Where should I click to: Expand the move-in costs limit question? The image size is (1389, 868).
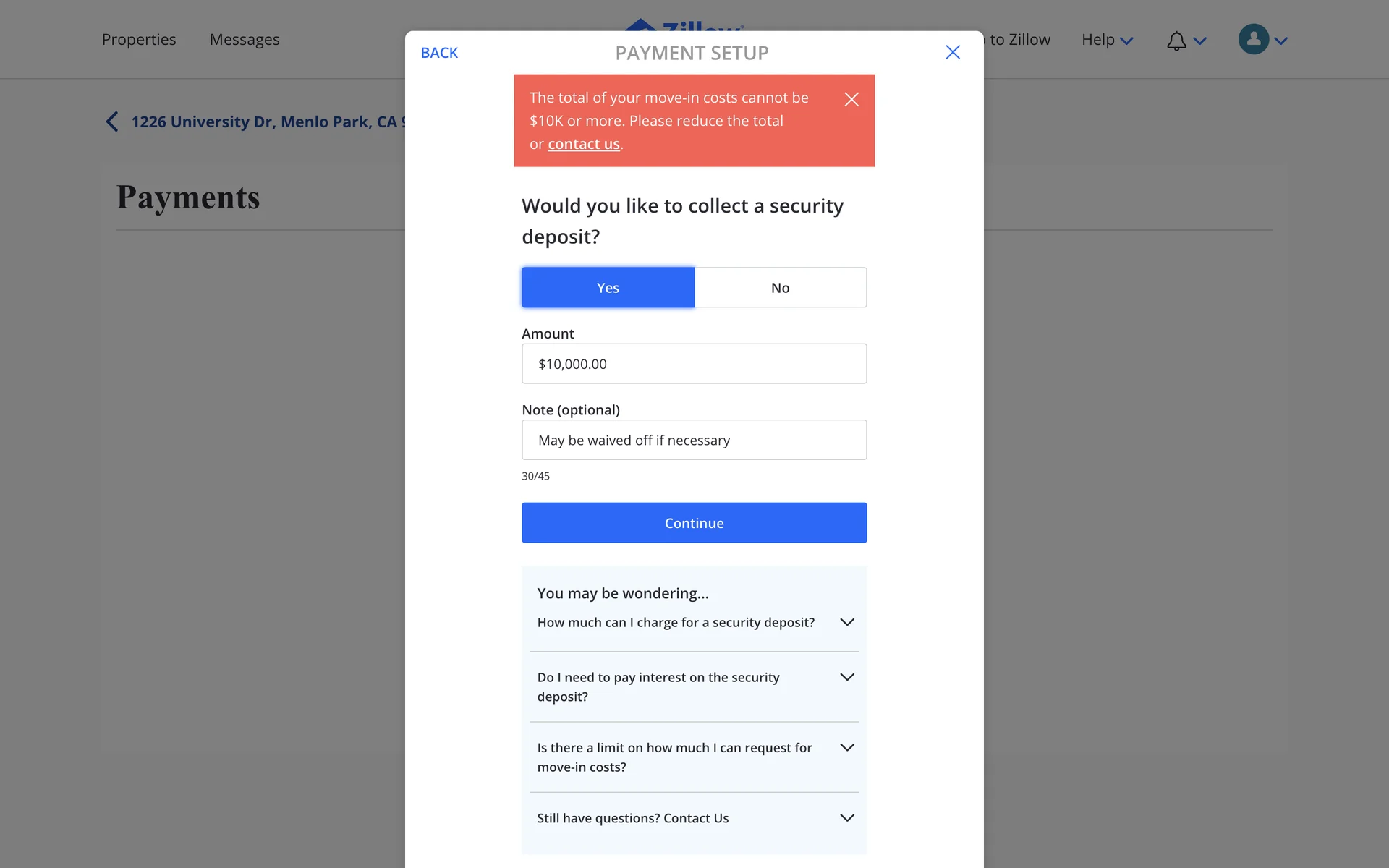[x=694, y=757]
